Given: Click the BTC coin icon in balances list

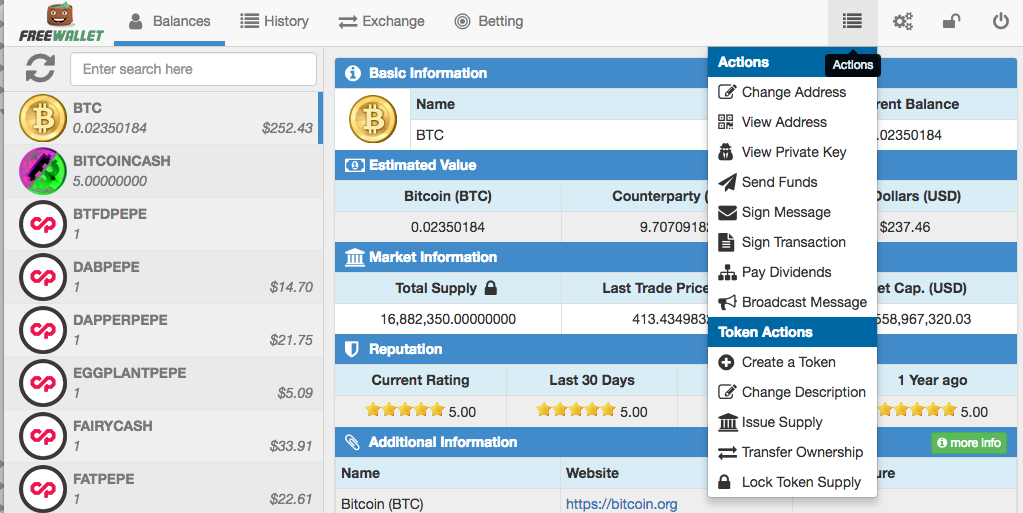Looking at the screenshot, I should [x=43, y=118].
